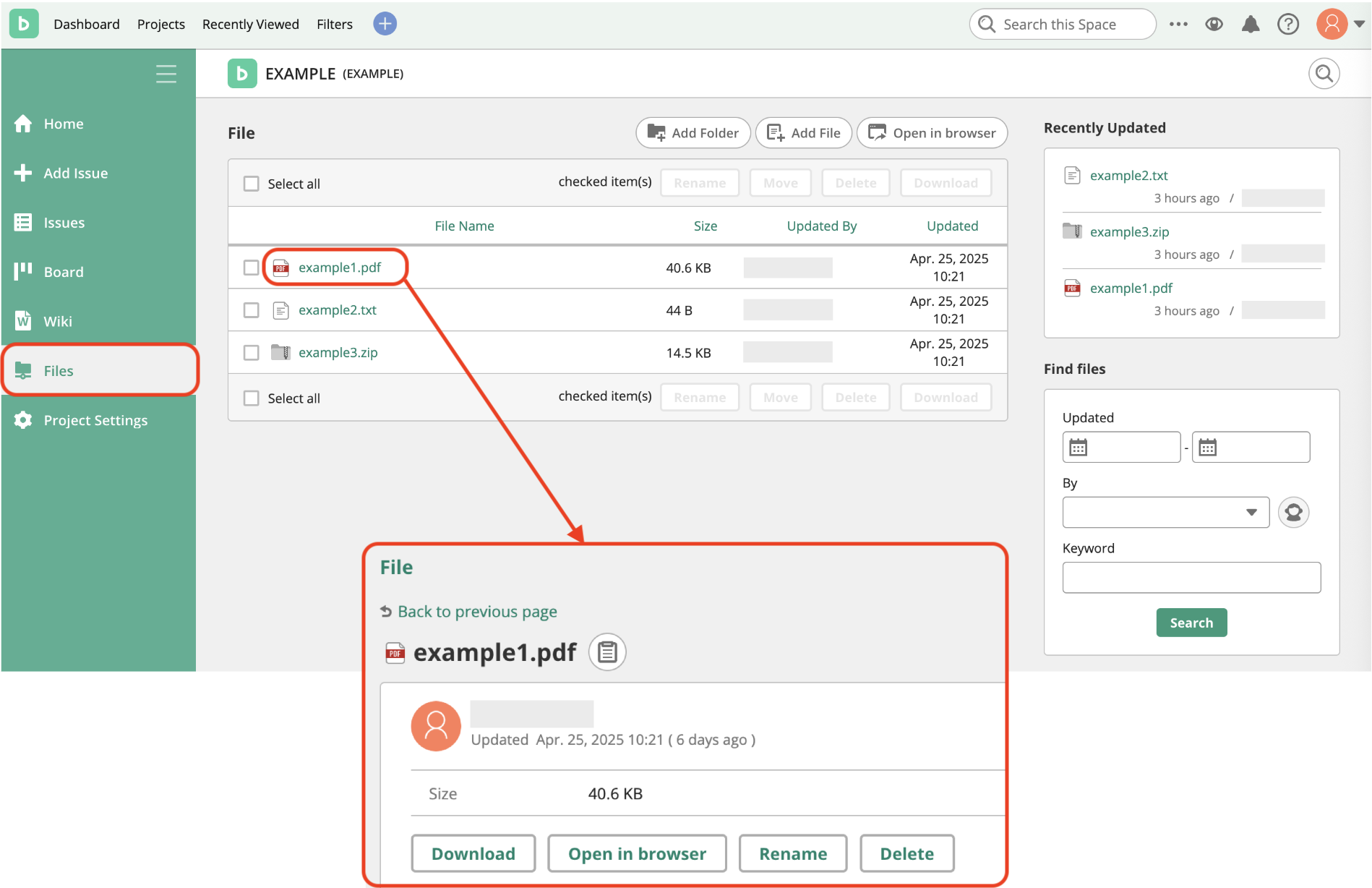The image size is (1372, 888).
Task: Open example2.txt in Recently Updated
Action: coord(1129,176)
